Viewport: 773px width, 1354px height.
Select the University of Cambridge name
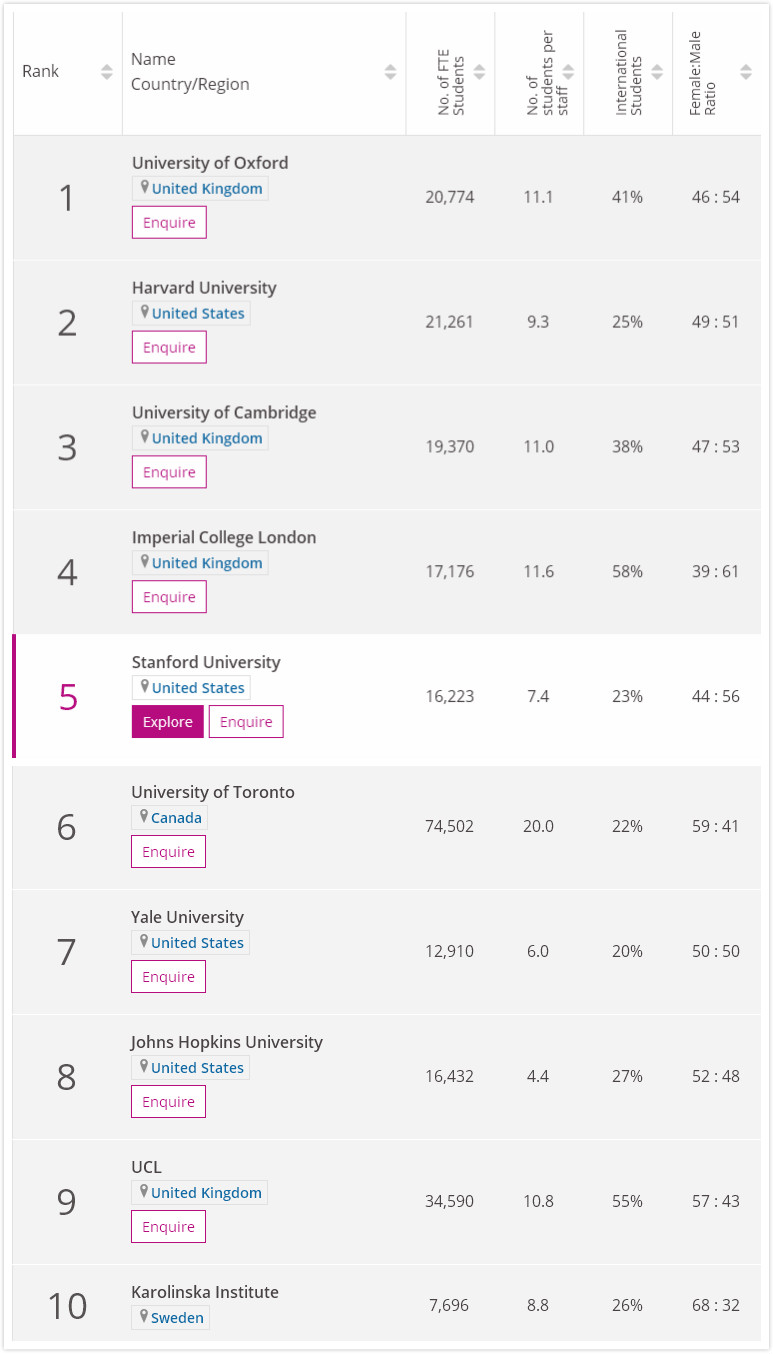224,413
